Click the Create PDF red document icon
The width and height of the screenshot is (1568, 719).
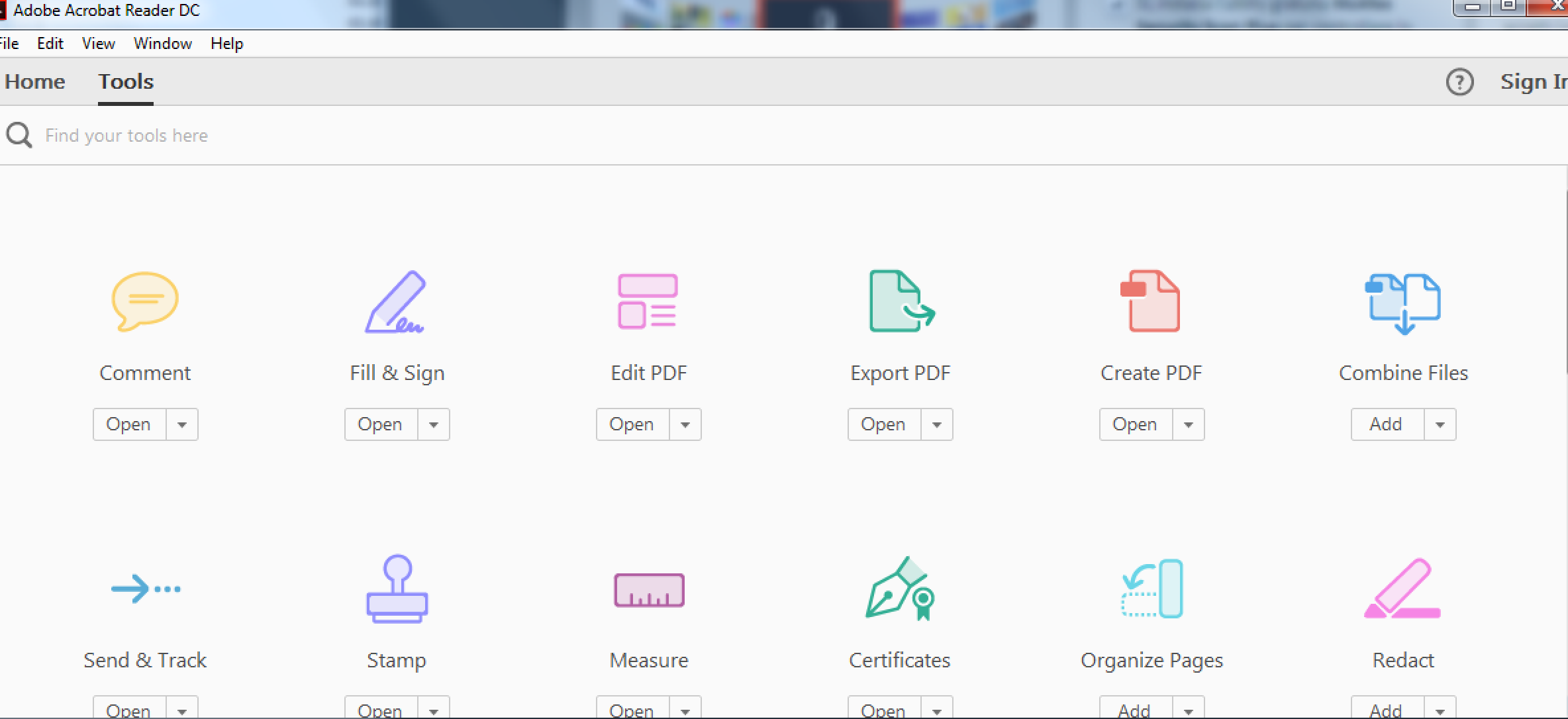1150,301
